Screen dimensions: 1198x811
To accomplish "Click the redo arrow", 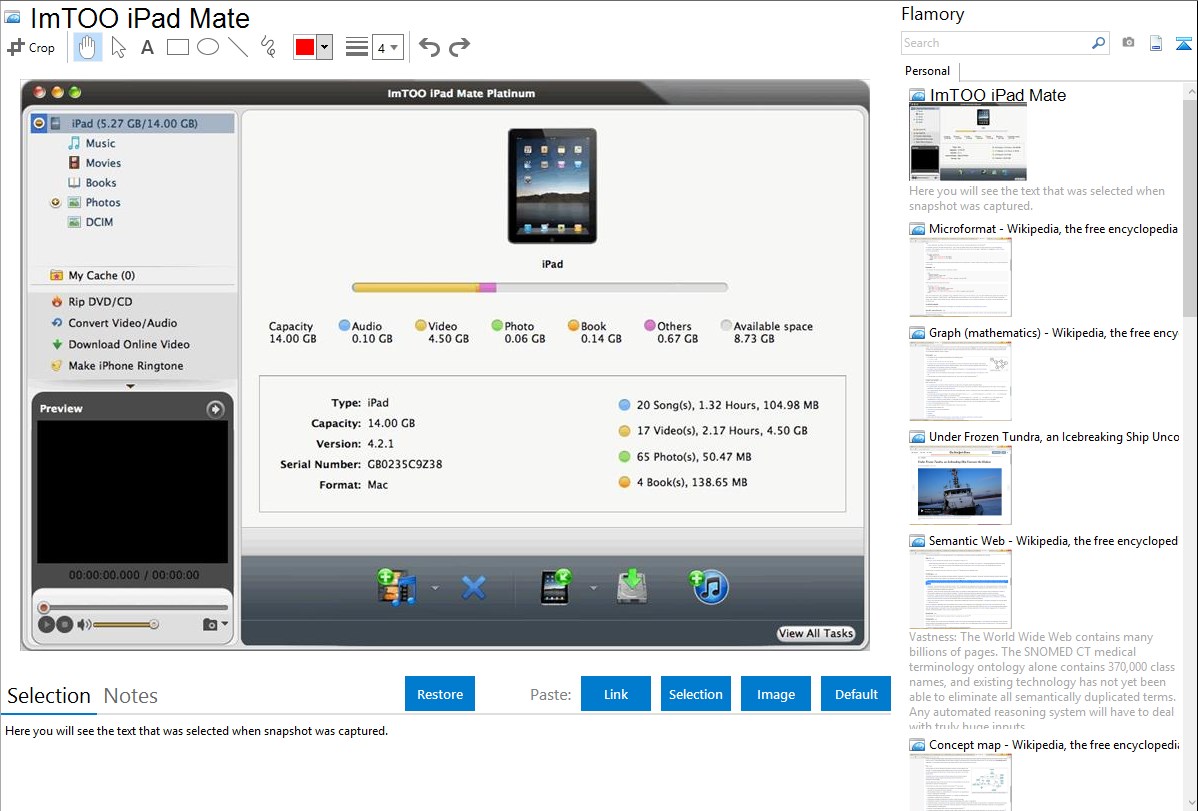I will (459, 47).
